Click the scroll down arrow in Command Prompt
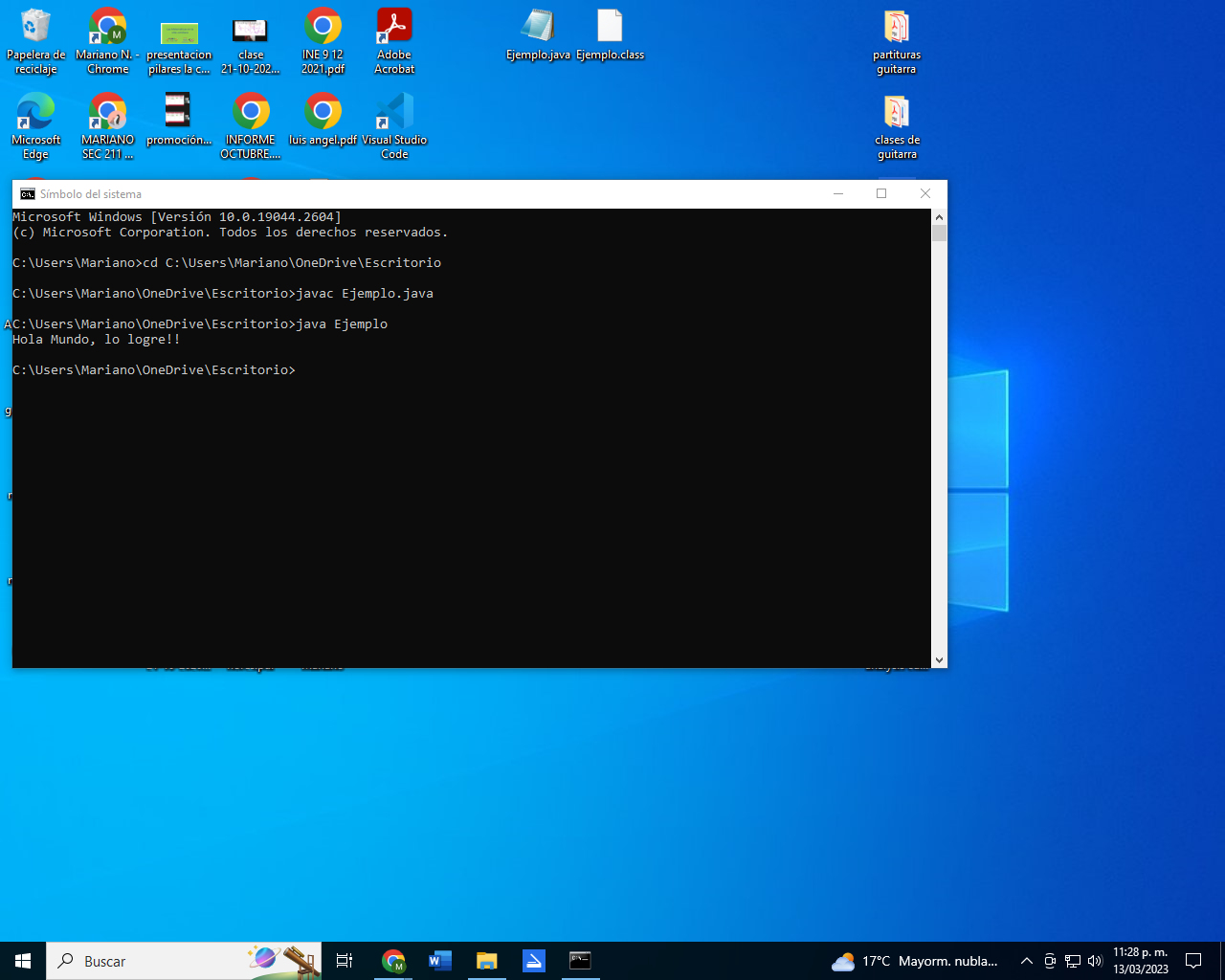Viewport: 1225px width, 980px height. tap(939, 659)
